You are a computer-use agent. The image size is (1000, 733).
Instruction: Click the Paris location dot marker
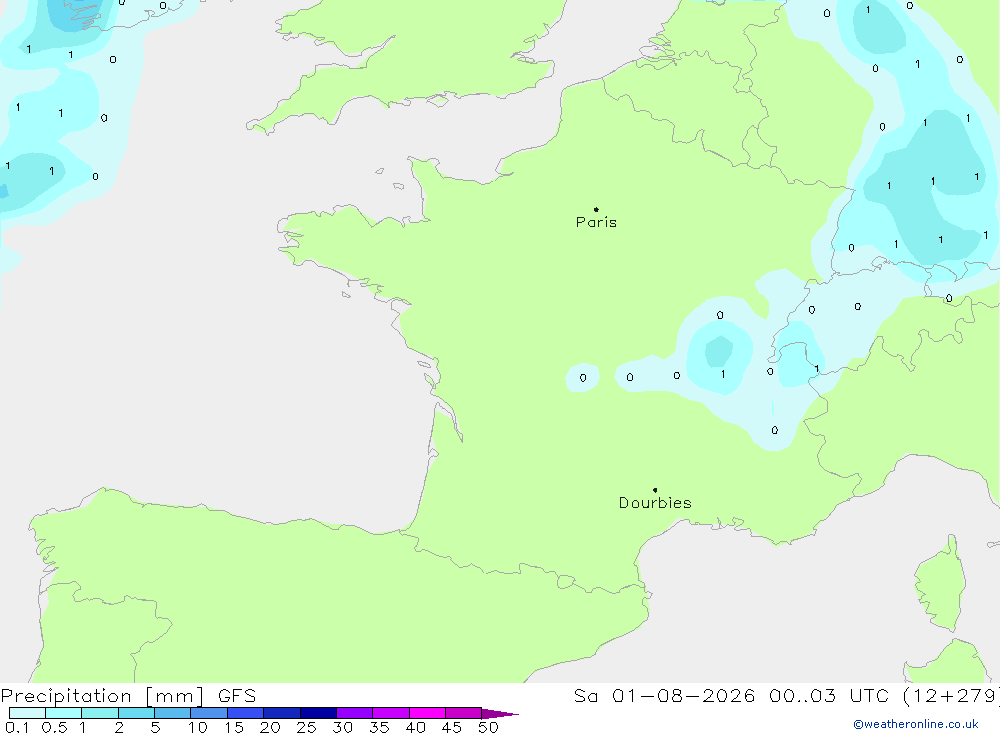click(596, 209)
